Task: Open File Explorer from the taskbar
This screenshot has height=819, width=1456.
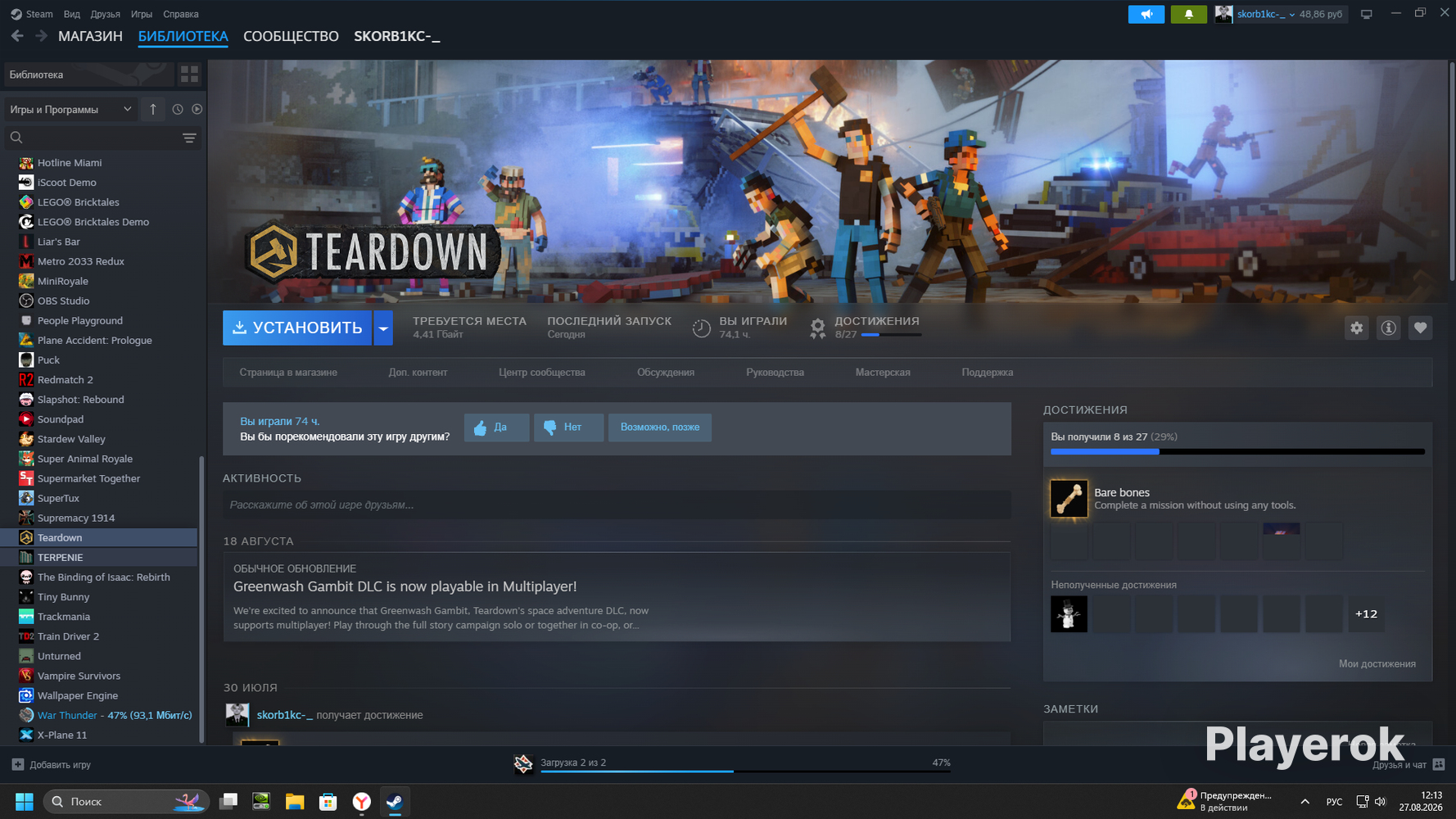Action: tap(295, 802)
